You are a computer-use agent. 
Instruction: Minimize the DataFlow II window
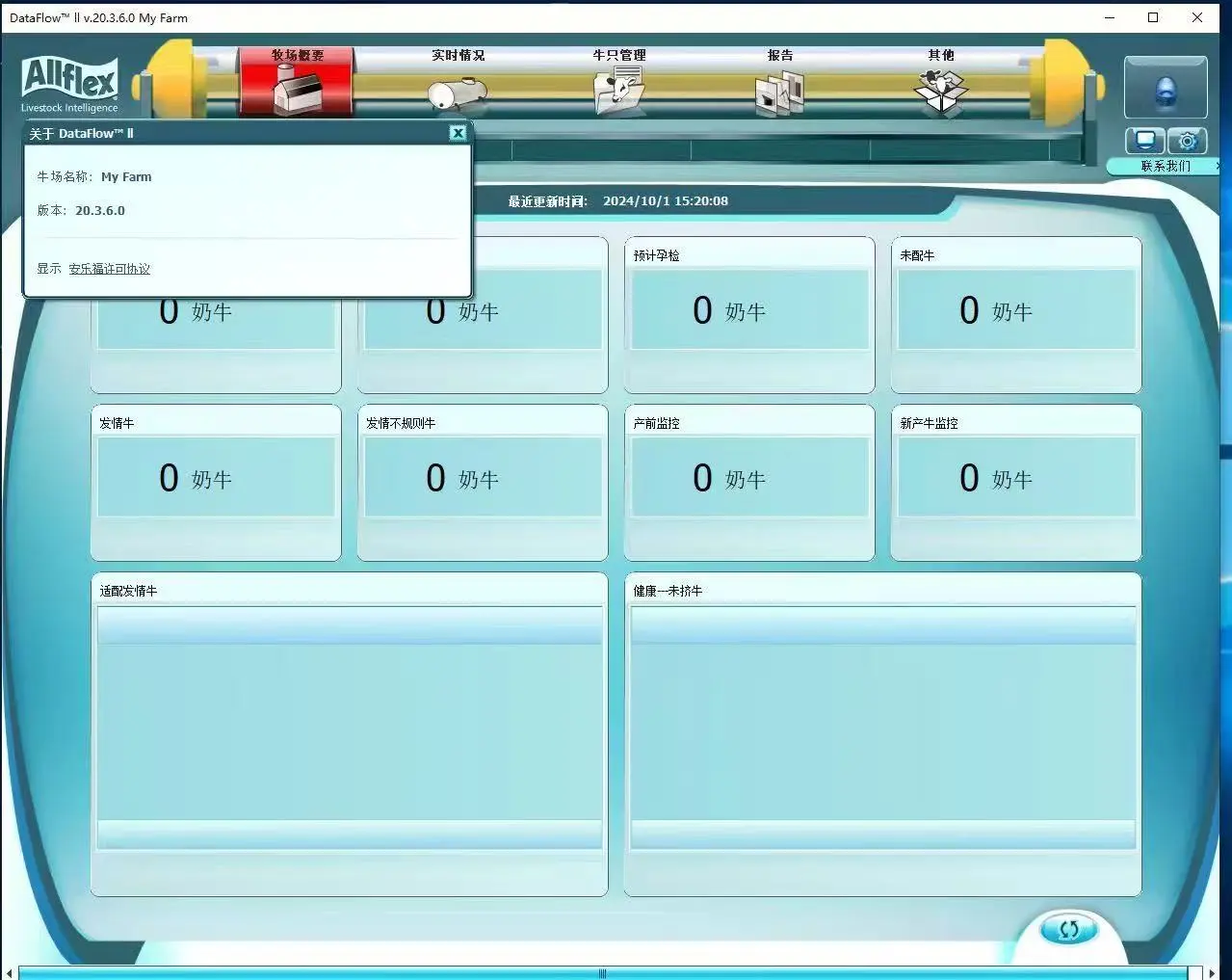pos(1110,17)
